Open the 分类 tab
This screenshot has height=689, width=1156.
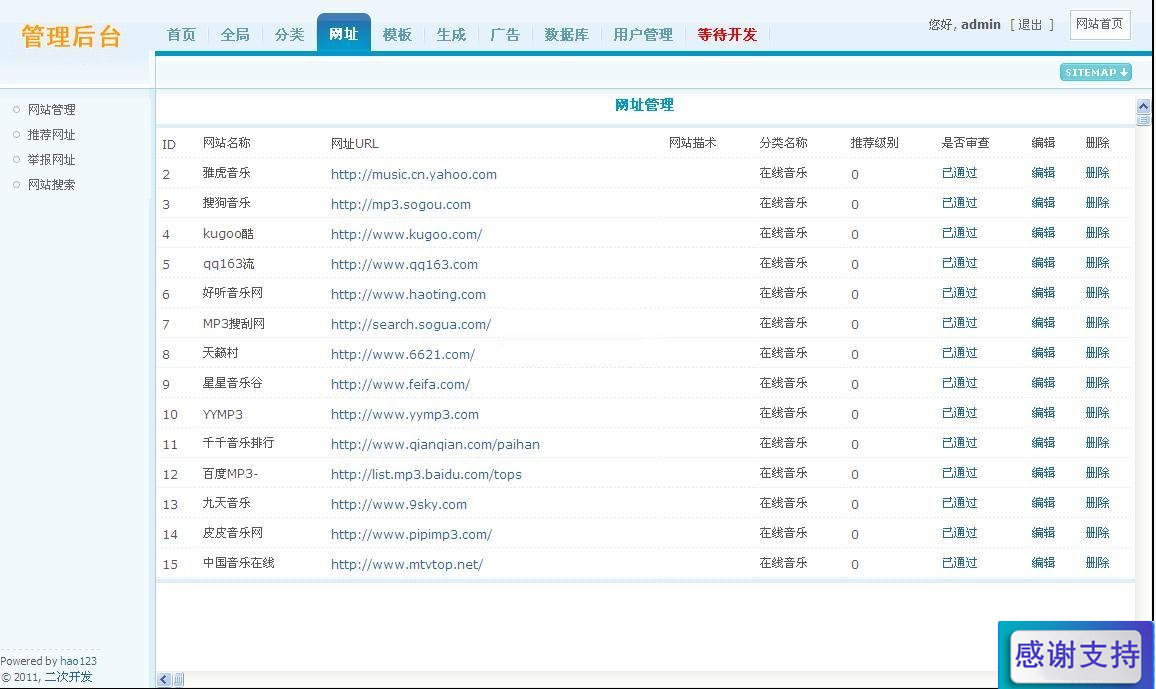[x=289, y=35]
